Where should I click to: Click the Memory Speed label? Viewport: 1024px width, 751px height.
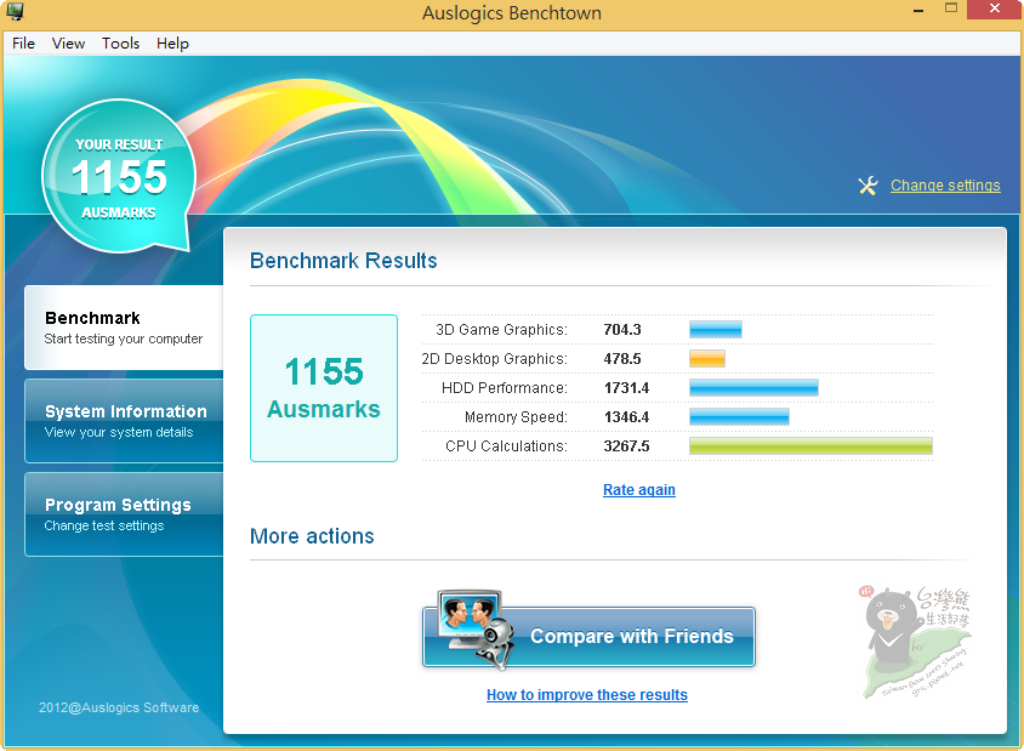tap(516, 417)
